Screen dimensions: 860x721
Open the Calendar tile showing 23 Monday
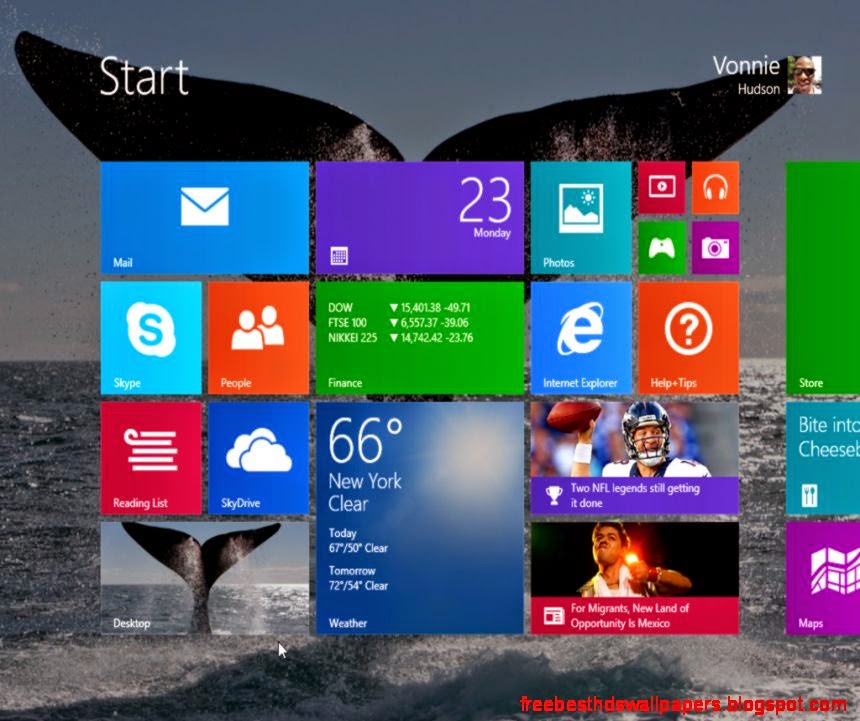[x=420, y=218]
